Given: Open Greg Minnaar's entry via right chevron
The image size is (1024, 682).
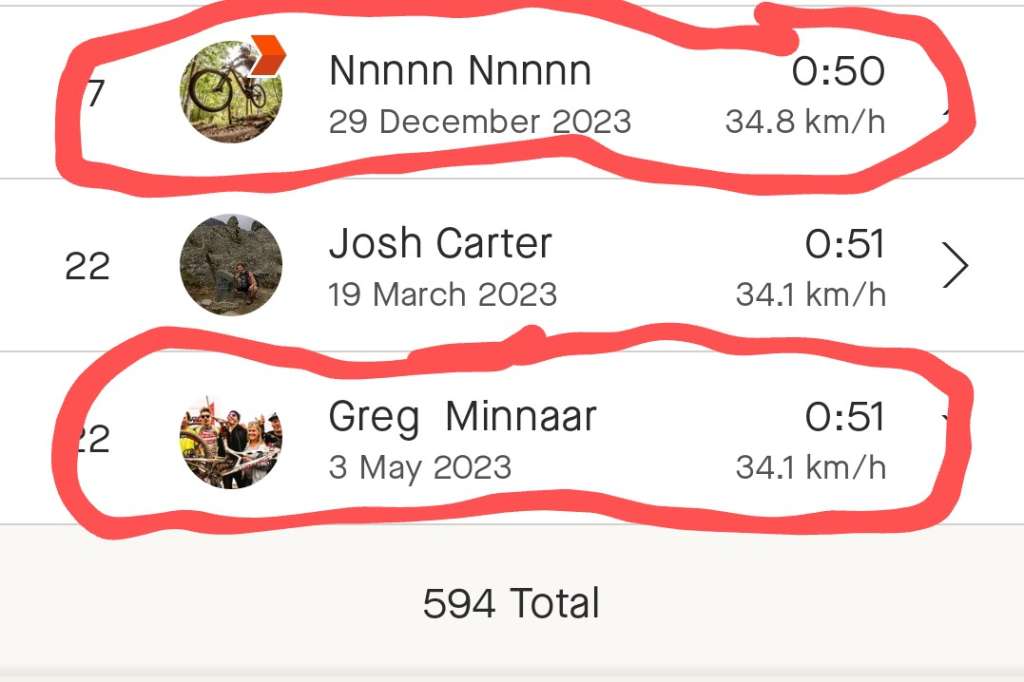Looking at the screenshot, I should (952, 417).
